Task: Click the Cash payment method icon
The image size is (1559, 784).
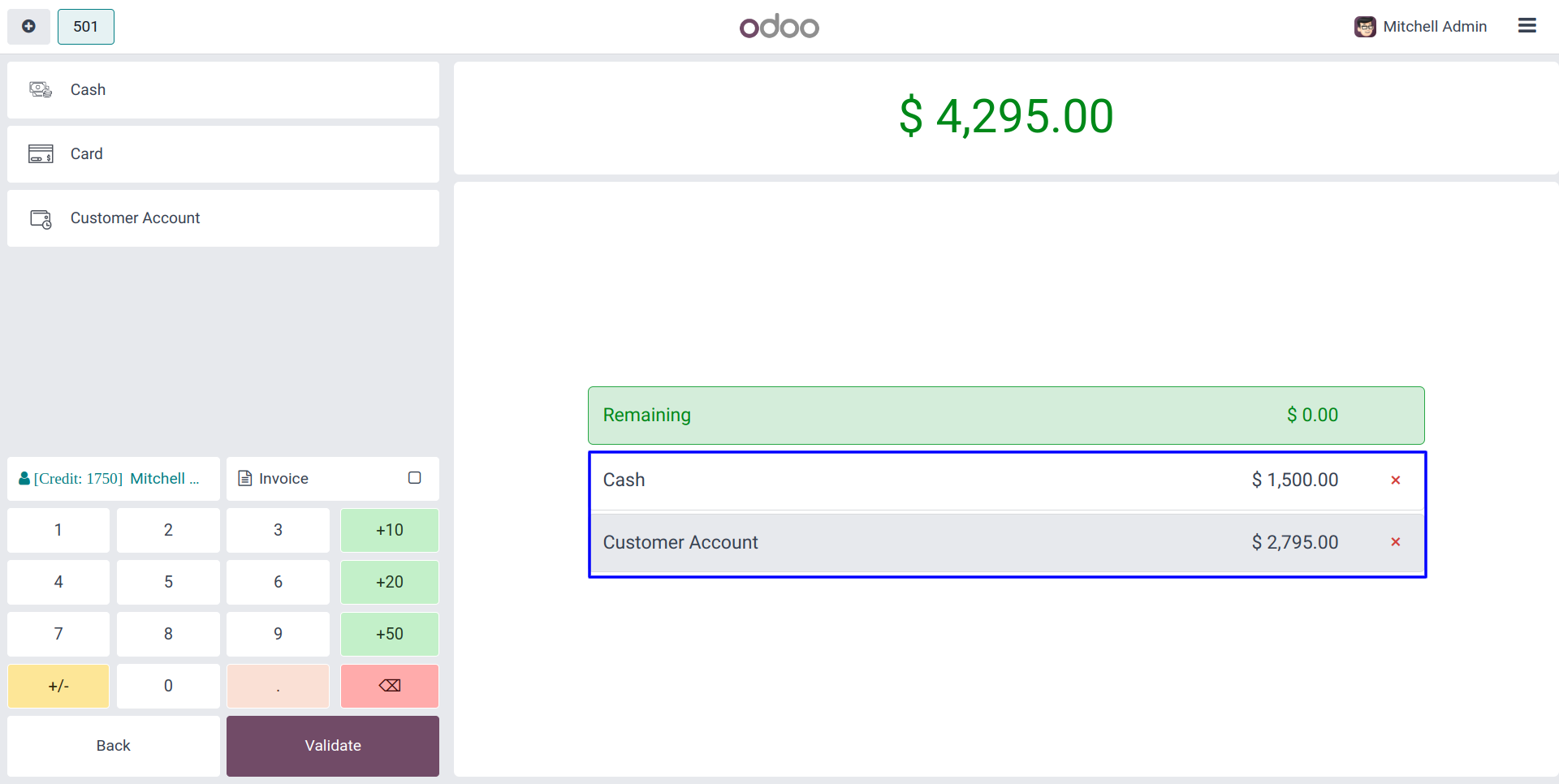Action: (41, 89)
